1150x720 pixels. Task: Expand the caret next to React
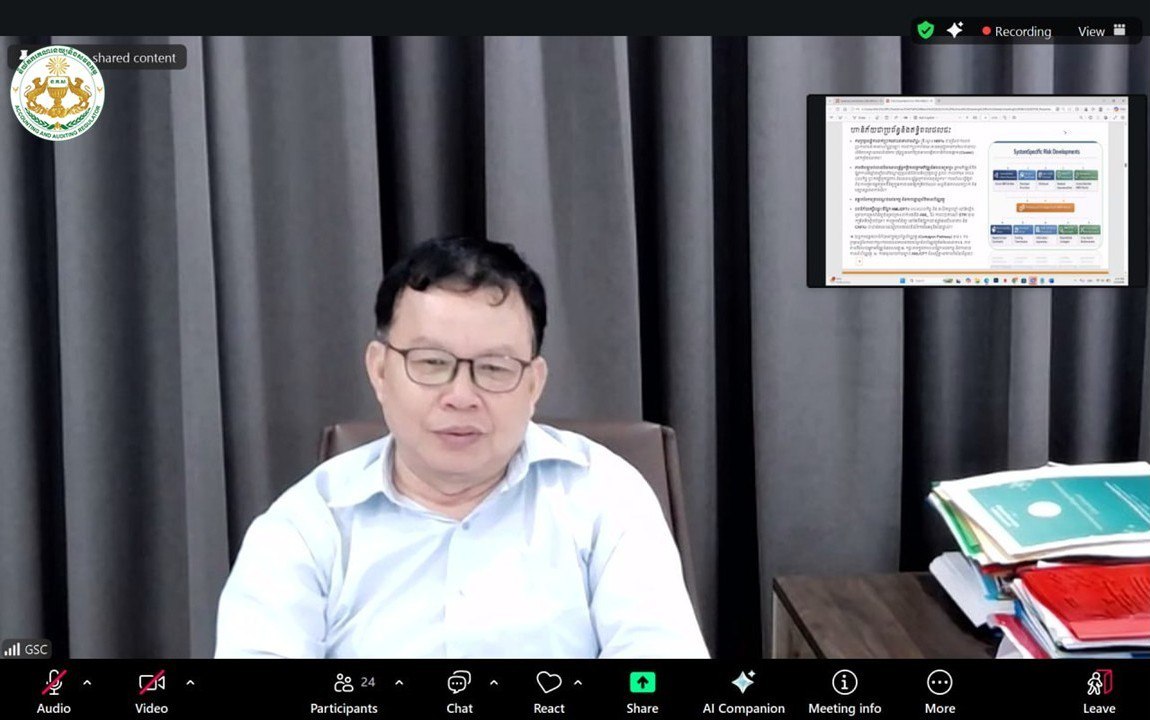pos(577,683)
